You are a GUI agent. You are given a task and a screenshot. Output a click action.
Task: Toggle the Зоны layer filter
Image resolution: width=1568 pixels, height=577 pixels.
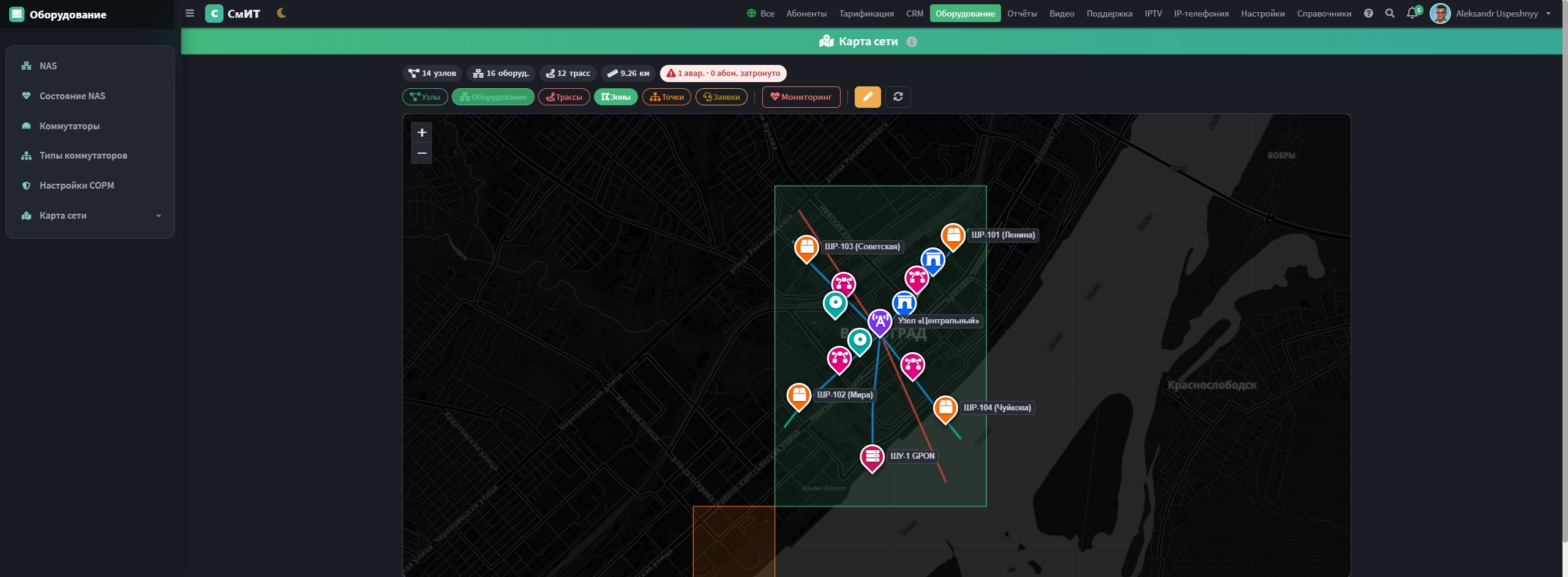pyautogui.click(x=616, y=97)
